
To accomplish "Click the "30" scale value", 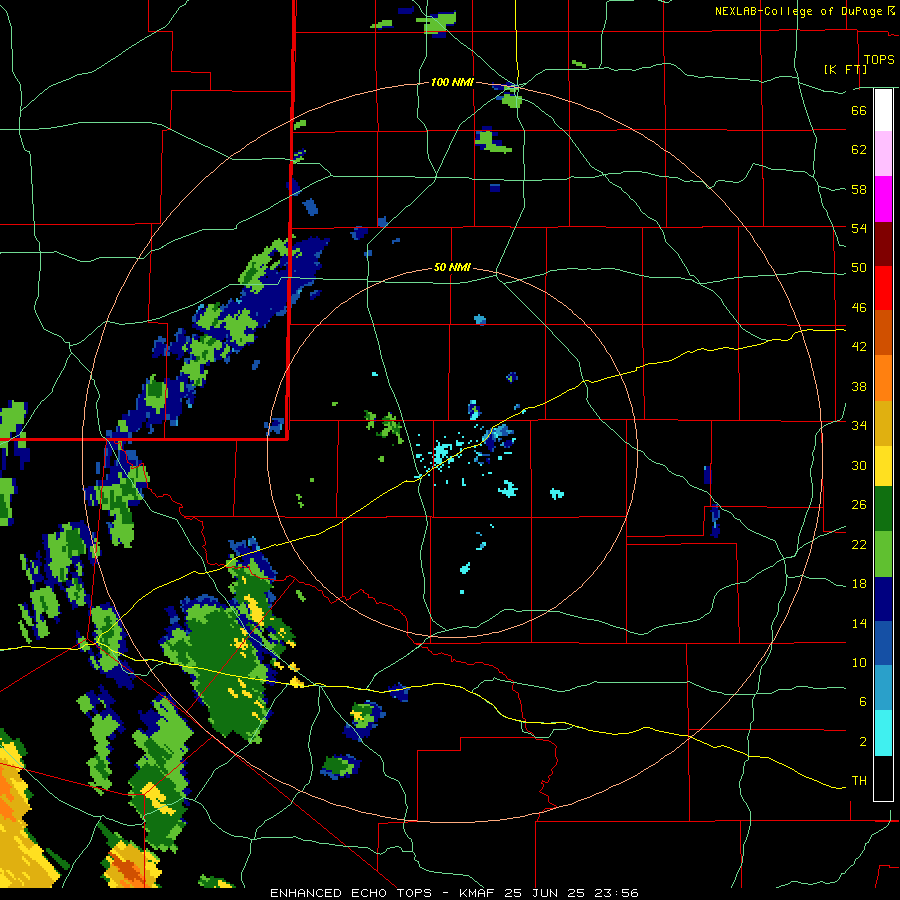I will click(x=859, y=465).
